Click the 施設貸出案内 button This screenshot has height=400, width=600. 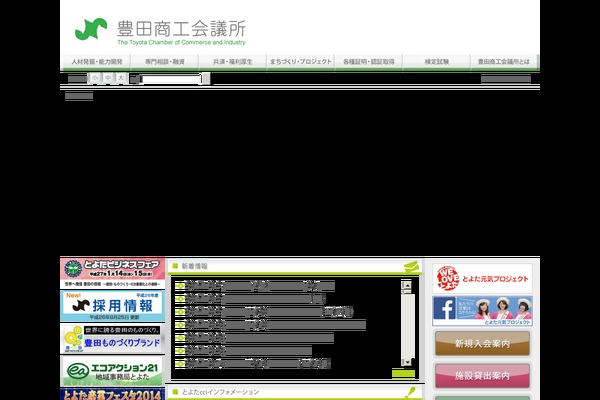482,376
